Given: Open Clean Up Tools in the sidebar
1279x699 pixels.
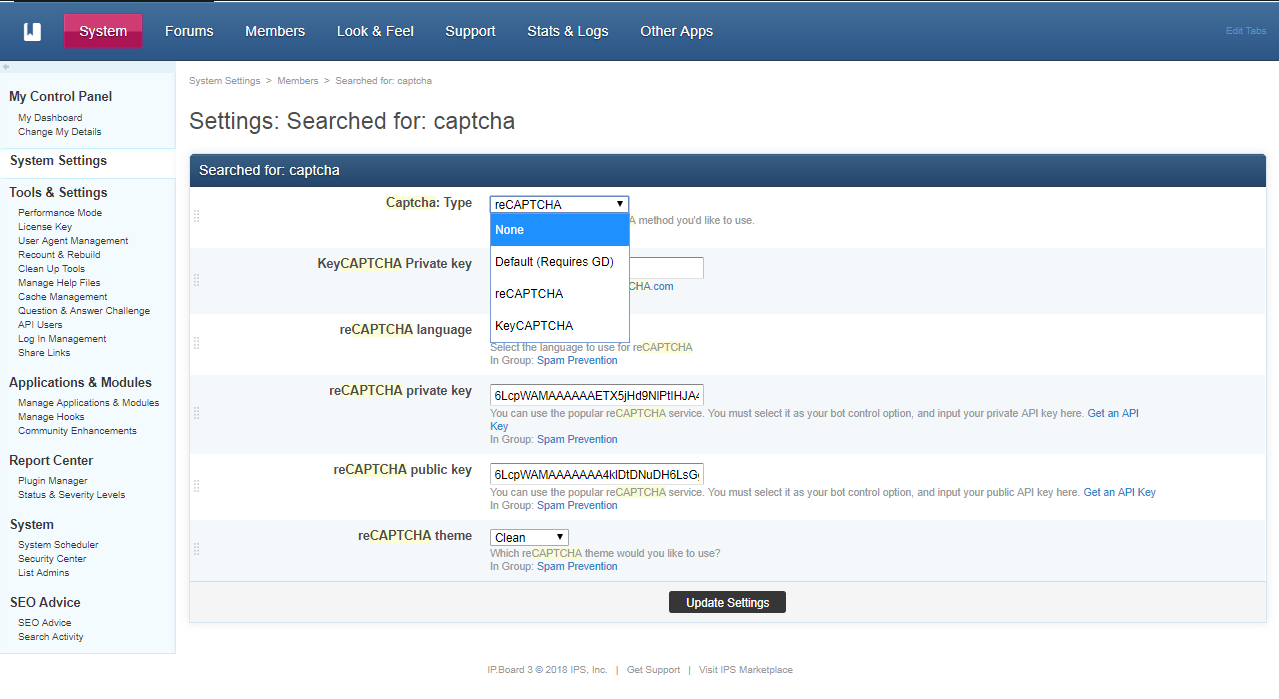Looking at the screenshot, I should click(x=51, y=269).
